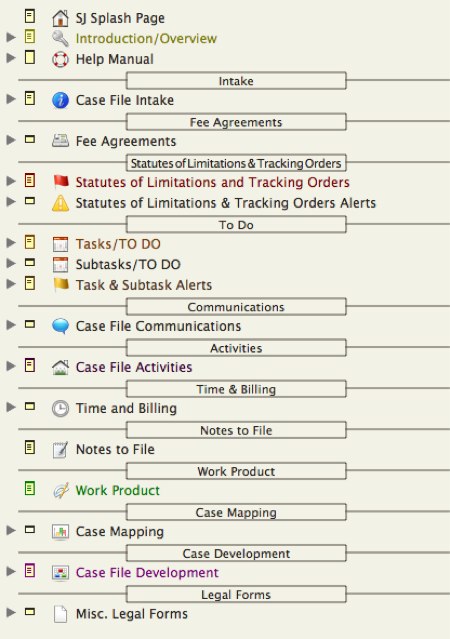450x639 pixels.
Task: Expand the Fee Agreements disclosure triangle
Action: [11, 140]
